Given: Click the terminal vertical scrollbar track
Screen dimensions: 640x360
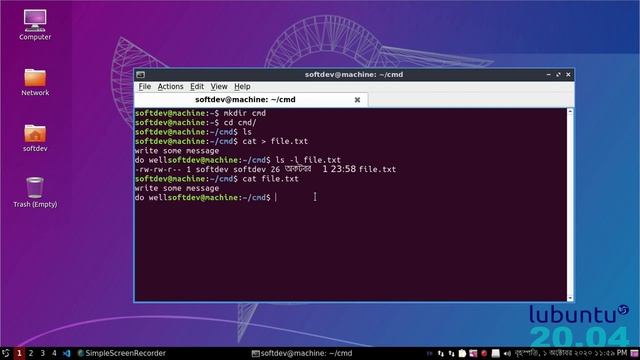Looking at the screenshot, I should pos(570,204).
